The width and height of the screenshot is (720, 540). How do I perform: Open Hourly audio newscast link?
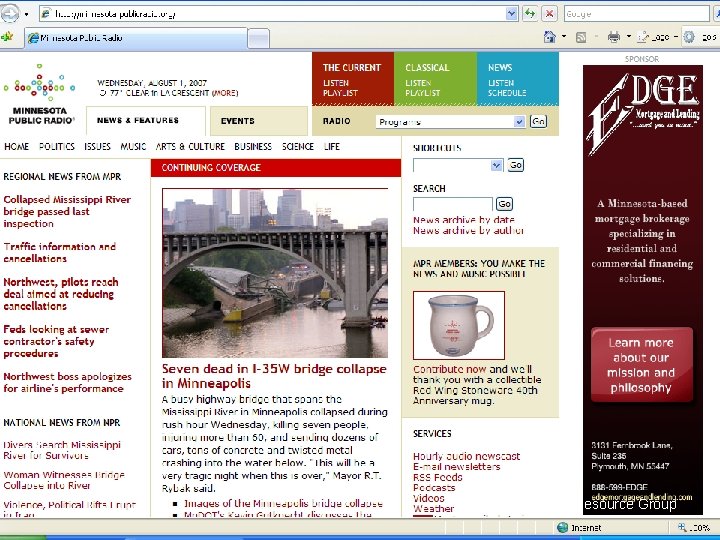pos(467,456)
